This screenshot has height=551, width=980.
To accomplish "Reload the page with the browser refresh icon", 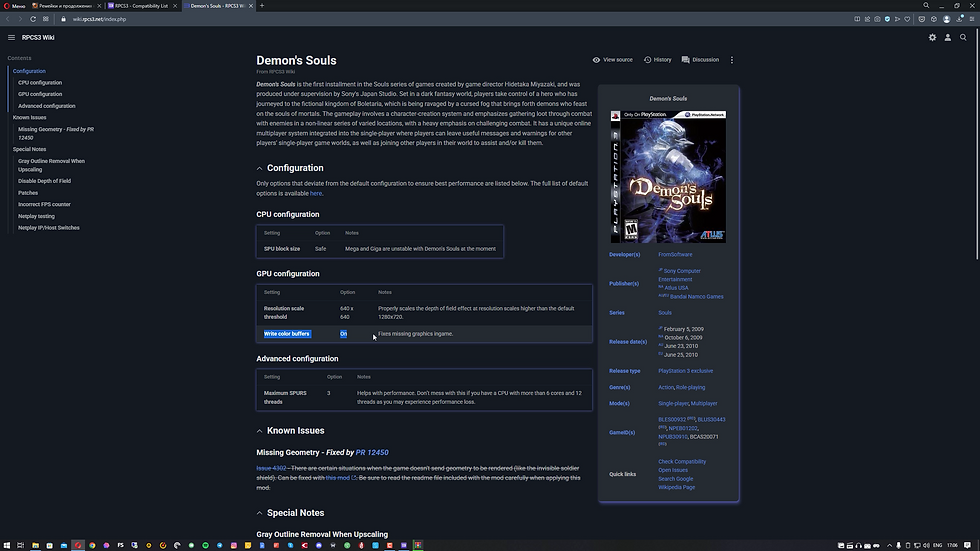I will [33, 19].
